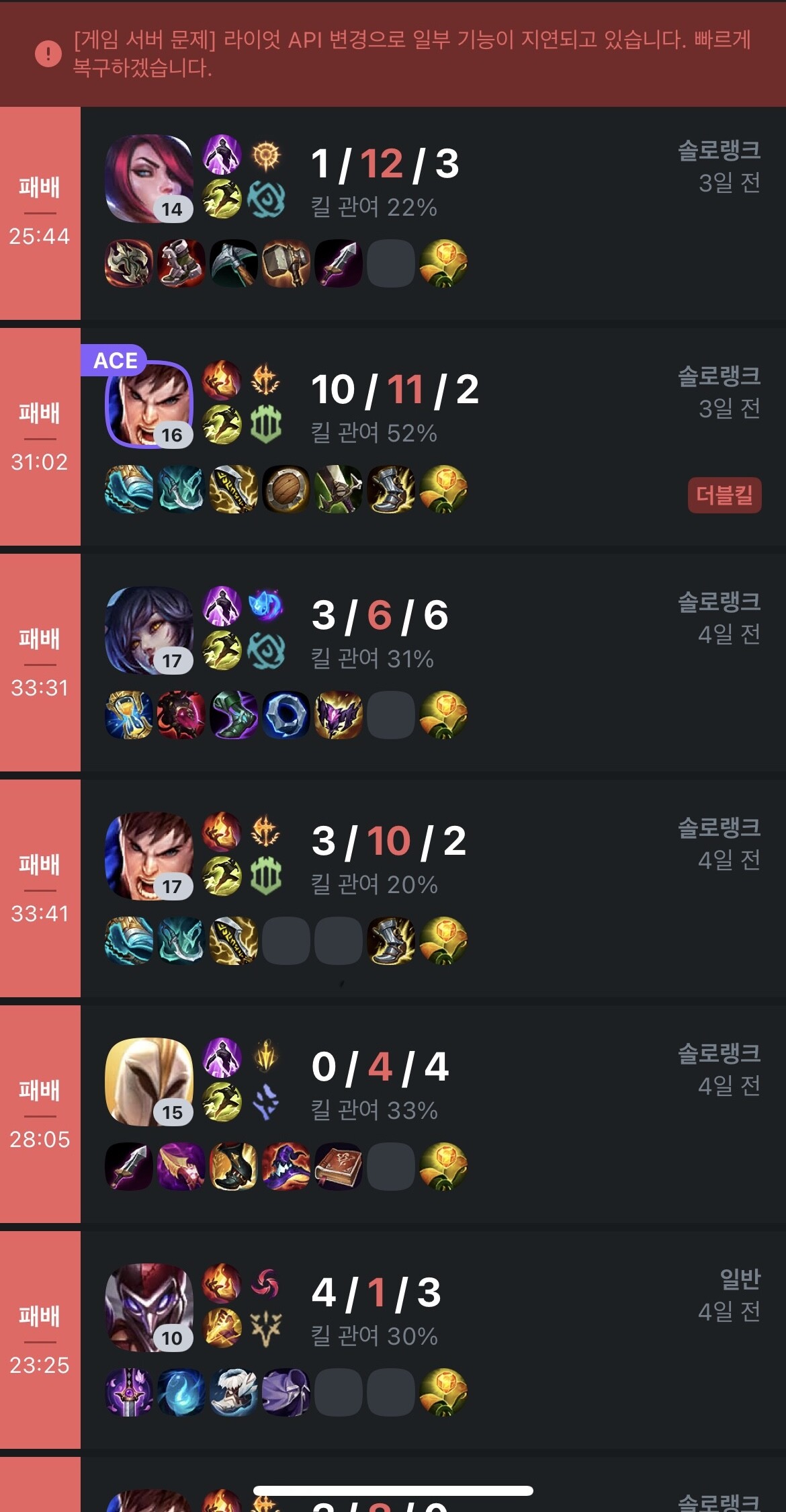Tap the iOS home indicator bar
Screen dimensions: 786x1512
tap(393, 1490)
